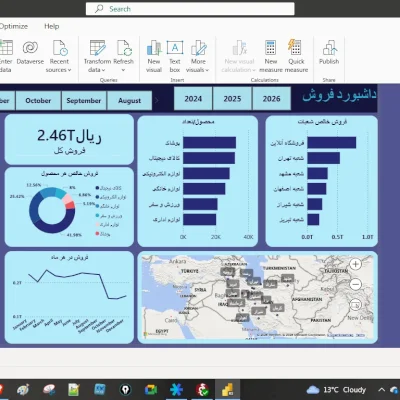Select the longest bar in branch sales chart
Image resolution: width=400 pixels, height=400 pixels.
pos(332,143)
